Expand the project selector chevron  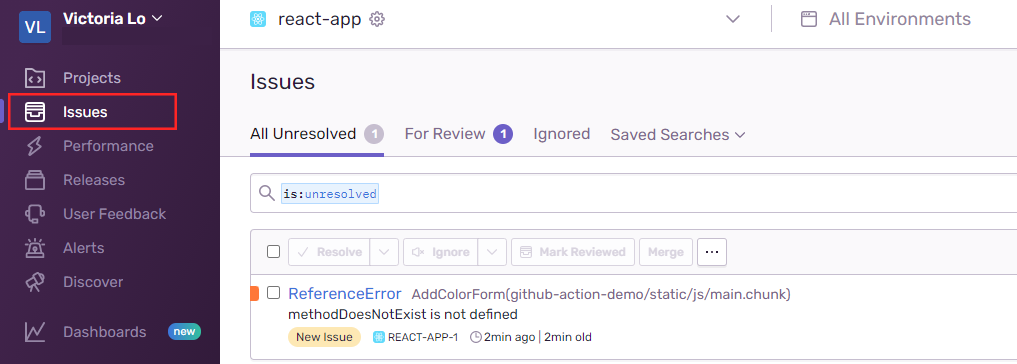[x=733, y=19]
